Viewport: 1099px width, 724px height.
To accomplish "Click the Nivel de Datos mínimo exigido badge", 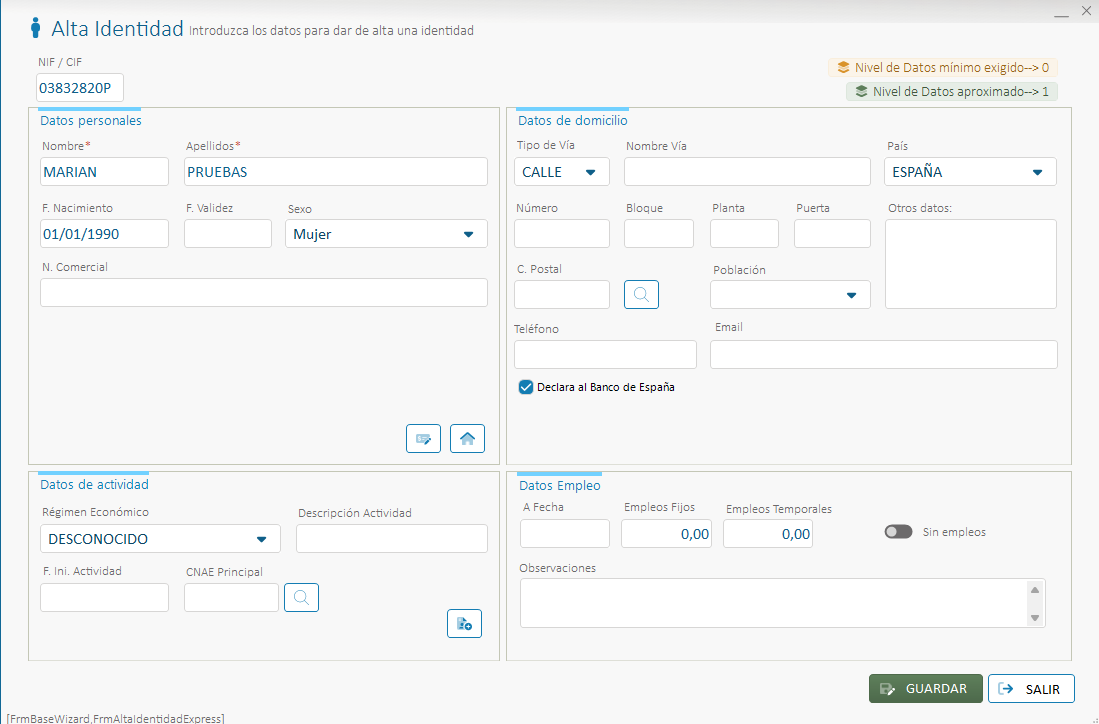I will coord(943,68).
